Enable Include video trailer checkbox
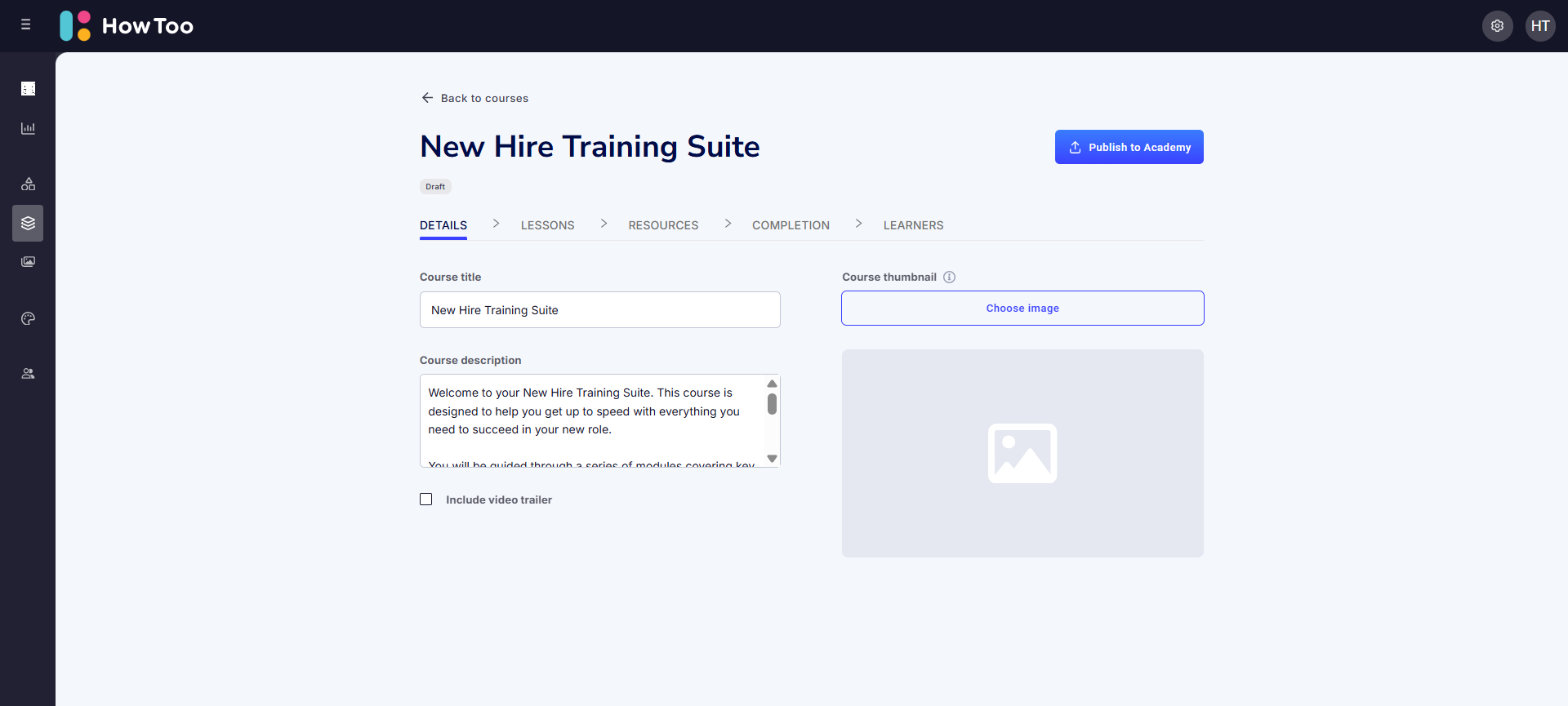1568x706 pixels. (426, 500)
